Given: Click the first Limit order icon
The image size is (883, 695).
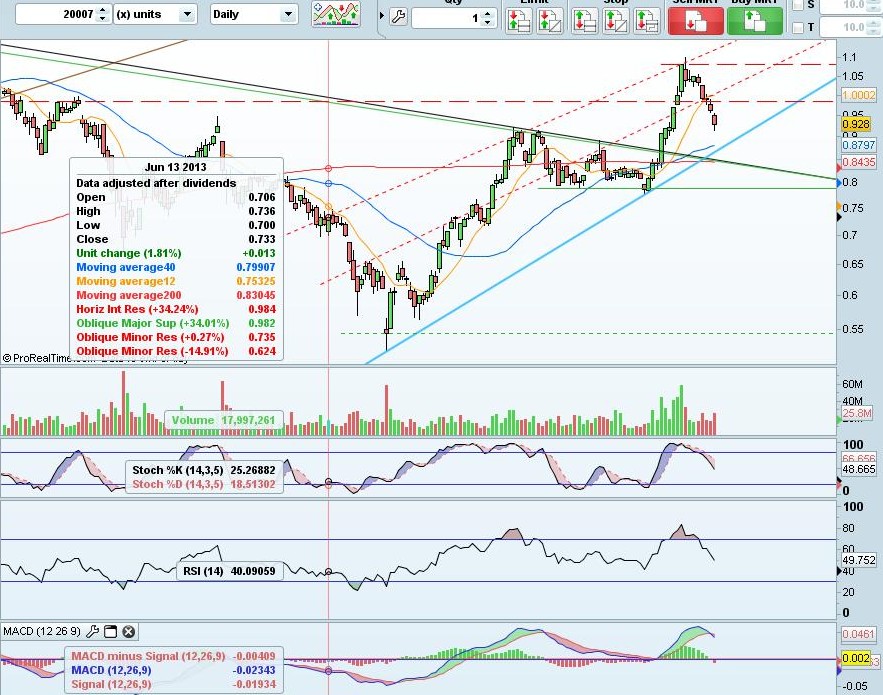Looking at the screenshot, I should (519, 20).
